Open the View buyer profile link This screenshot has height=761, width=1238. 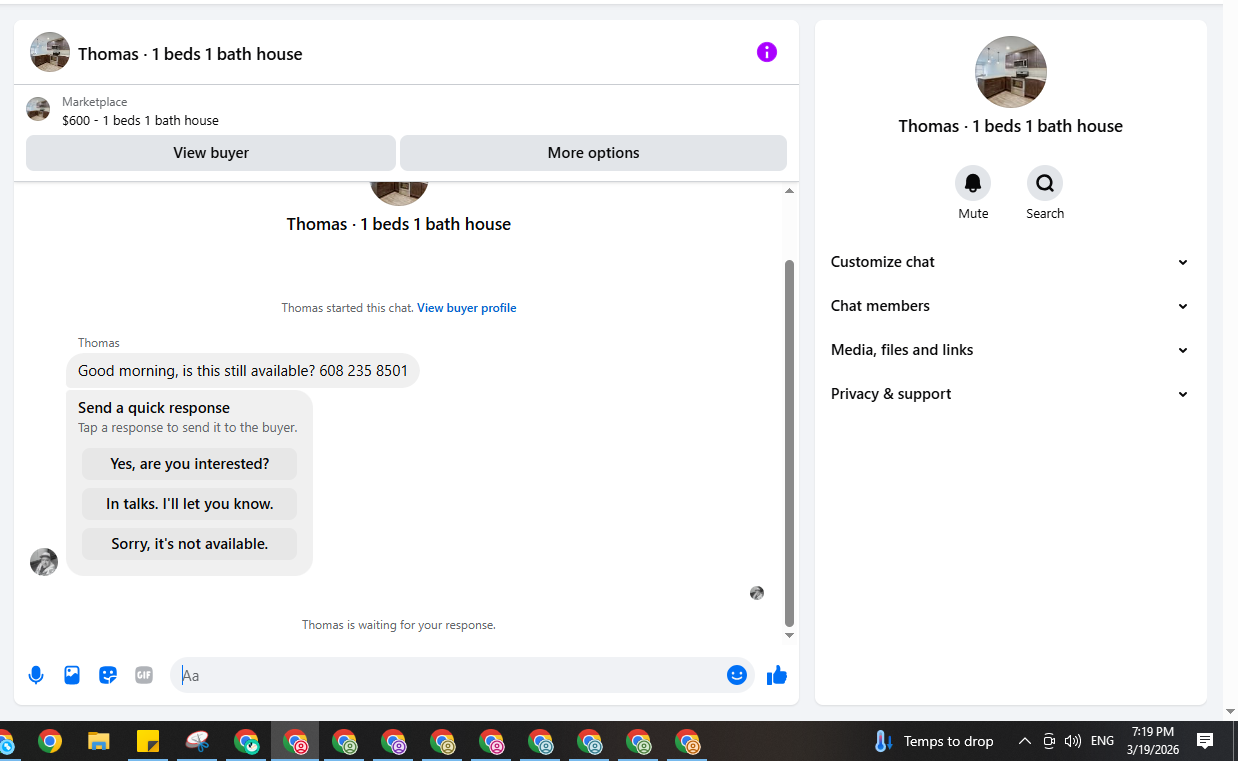tap(466, 308)
